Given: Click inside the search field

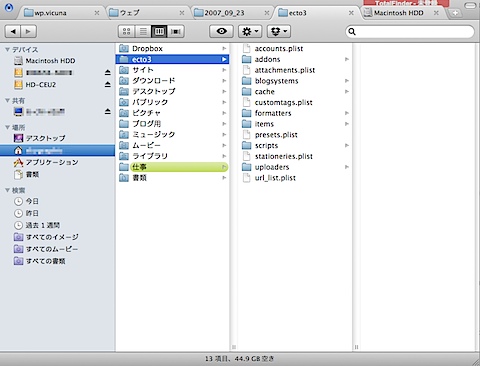Looking at the screenshot, I should point(410,32).
